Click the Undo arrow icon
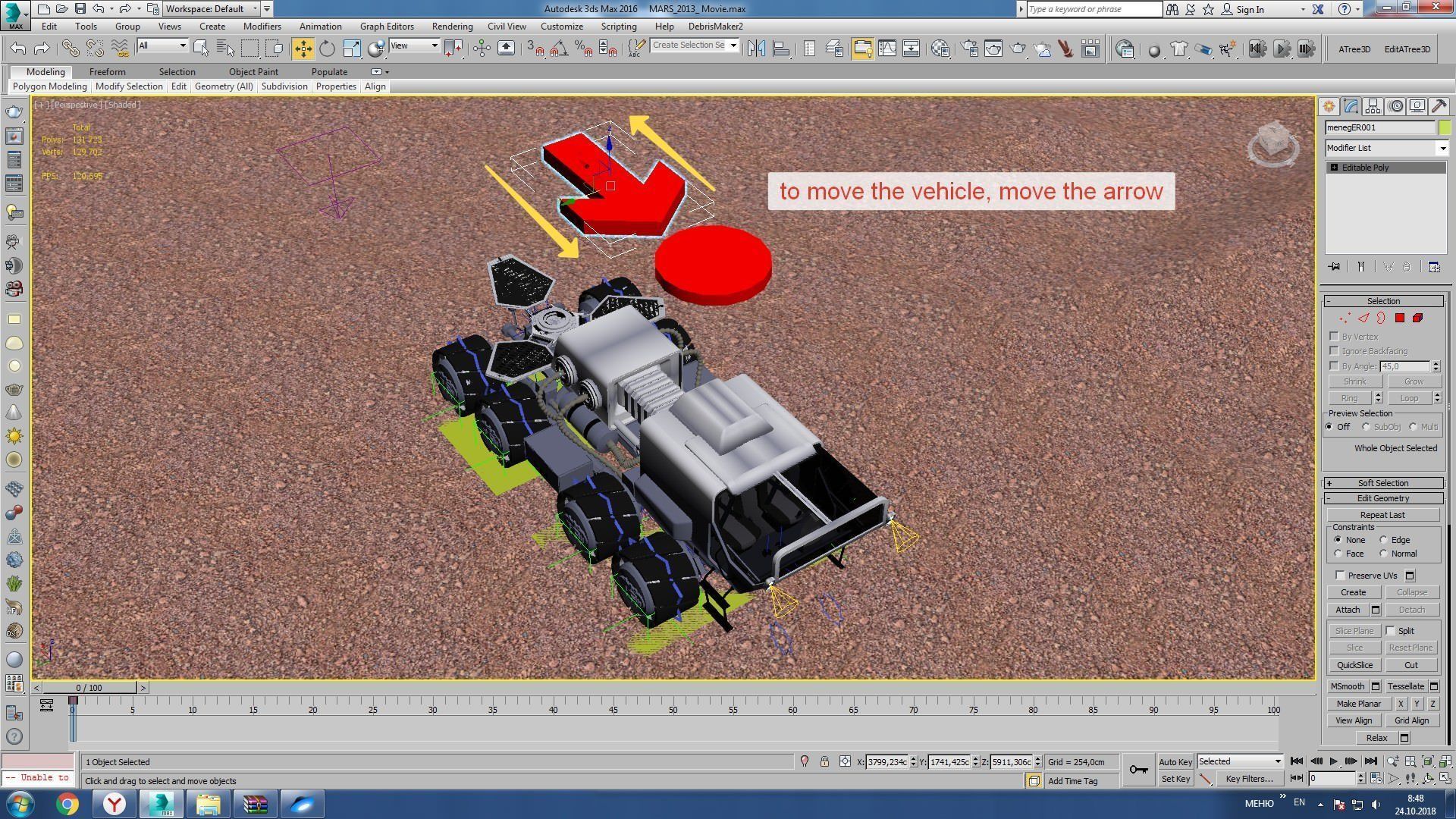Image resolution: width=1456 pixels, height=819 pixels. 18,49
